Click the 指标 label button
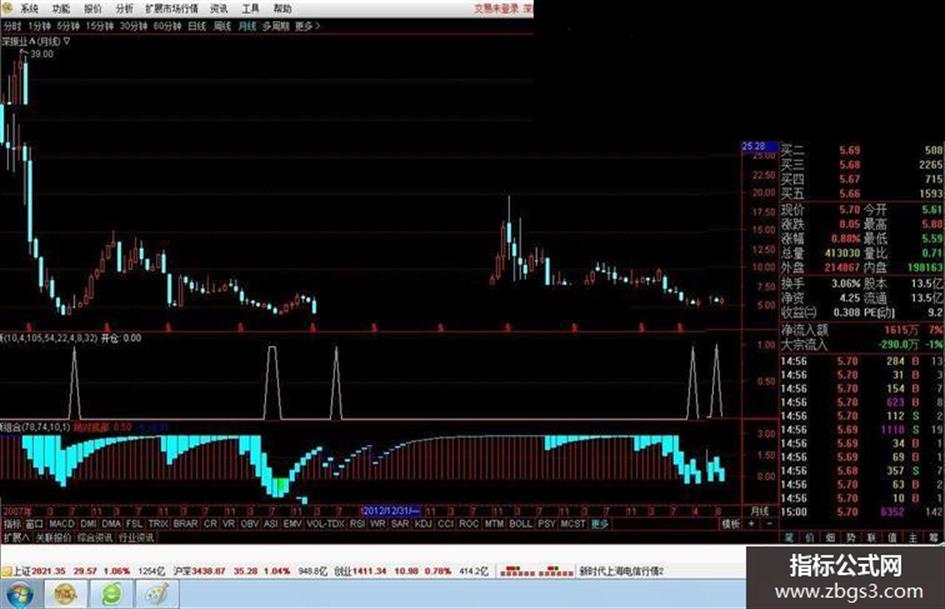This screenshot has height=609, width=945. (12, 524)
